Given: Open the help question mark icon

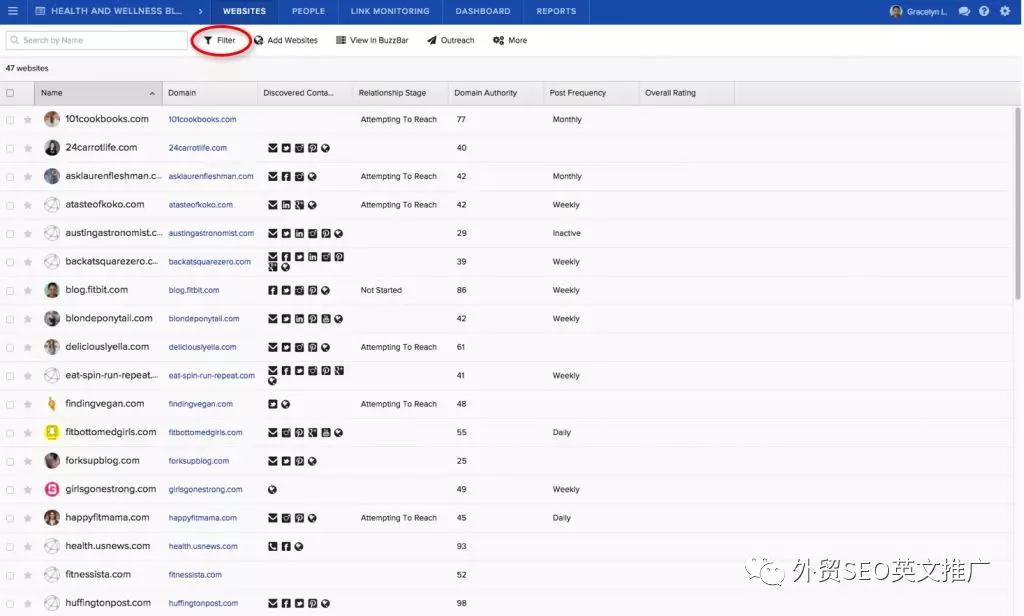Looking at the screenshot, I should (x=984, y=11).
